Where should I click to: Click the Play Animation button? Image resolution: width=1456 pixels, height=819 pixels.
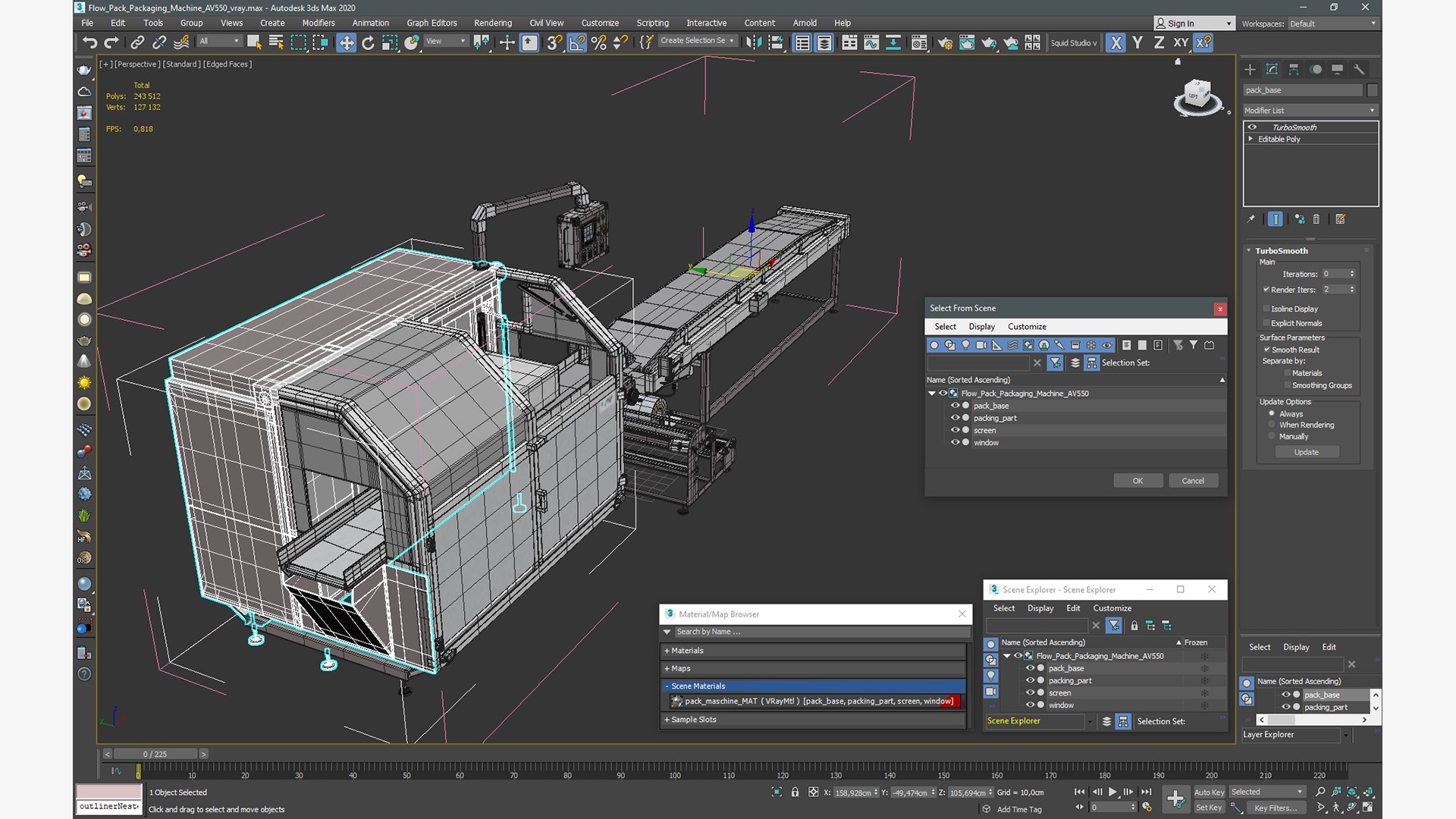[x=1112, y=792]
